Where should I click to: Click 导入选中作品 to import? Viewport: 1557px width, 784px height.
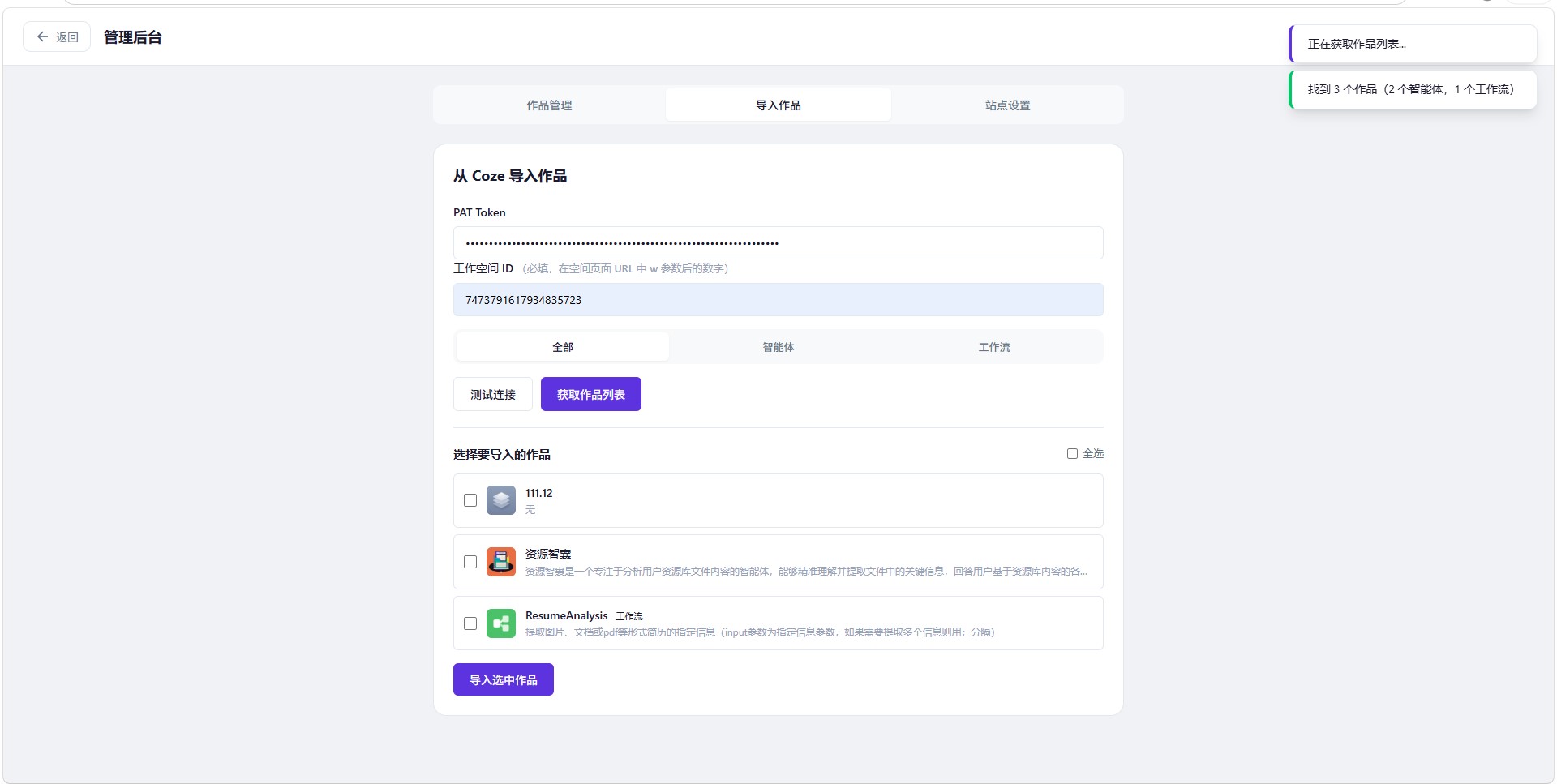(x=503, y=680)
